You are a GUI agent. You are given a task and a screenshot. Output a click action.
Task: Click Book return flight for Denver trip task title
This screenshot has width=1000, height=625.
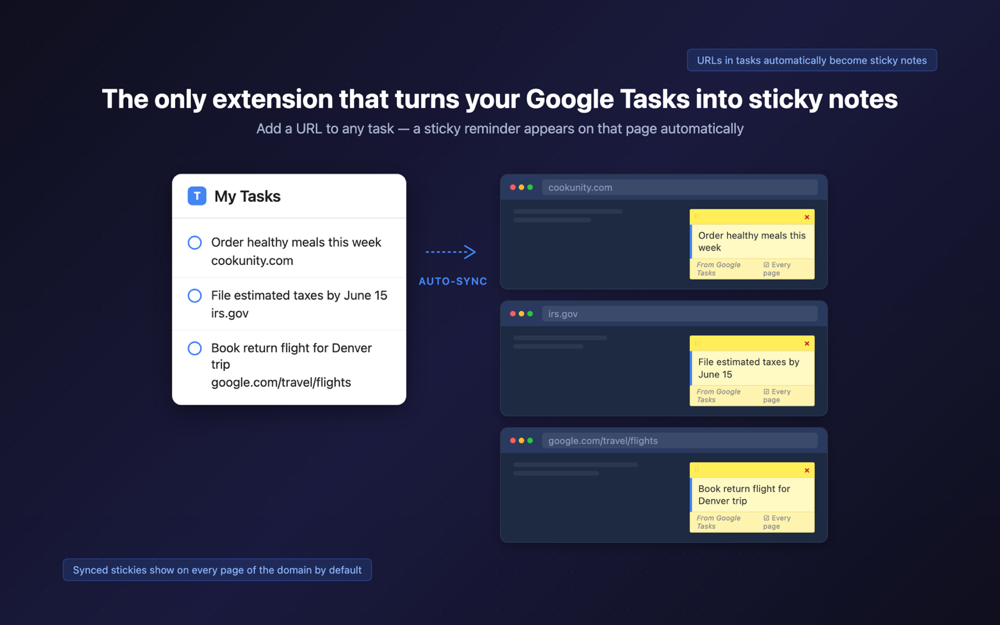[291, 356]
